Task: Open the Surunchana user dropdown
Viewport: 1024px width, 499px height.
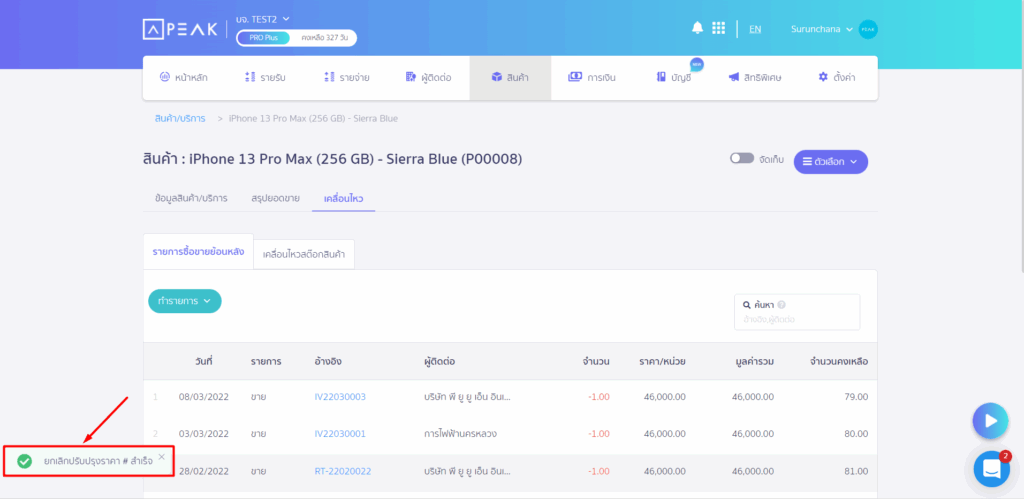Action: 822,29
